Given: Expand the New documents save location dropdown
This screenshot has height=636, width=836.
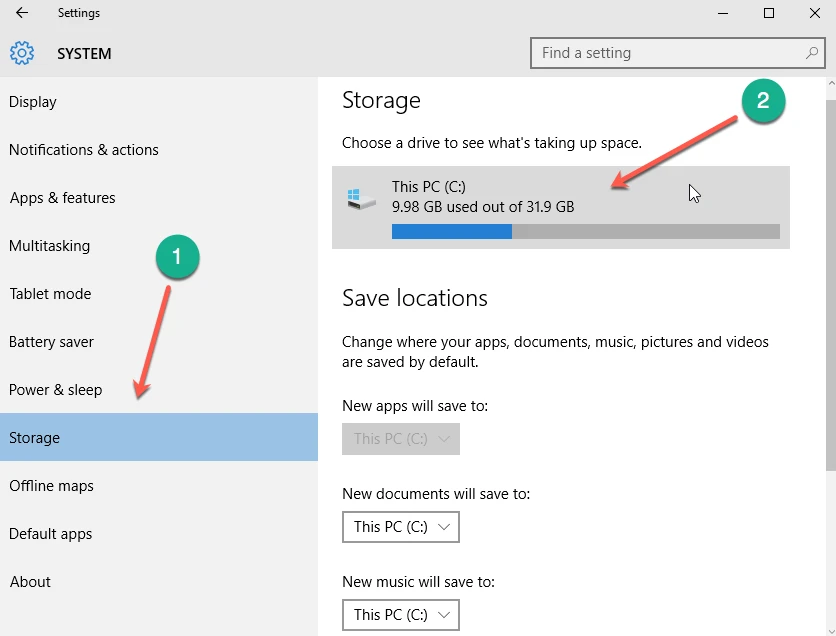Looking at the screenshot, I should pos(400,527).
